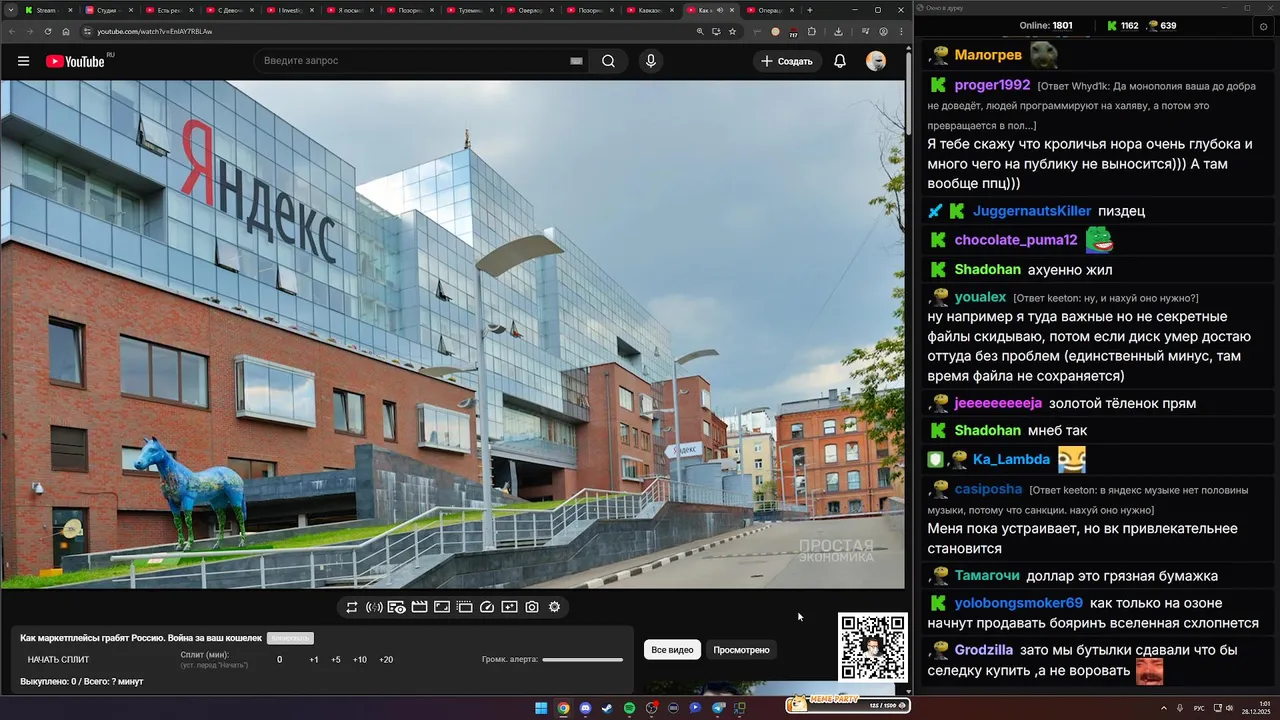Open chat user yolobongsmoker69's name
Viewport: 1280px width, 720px height.
(1018, 603)
